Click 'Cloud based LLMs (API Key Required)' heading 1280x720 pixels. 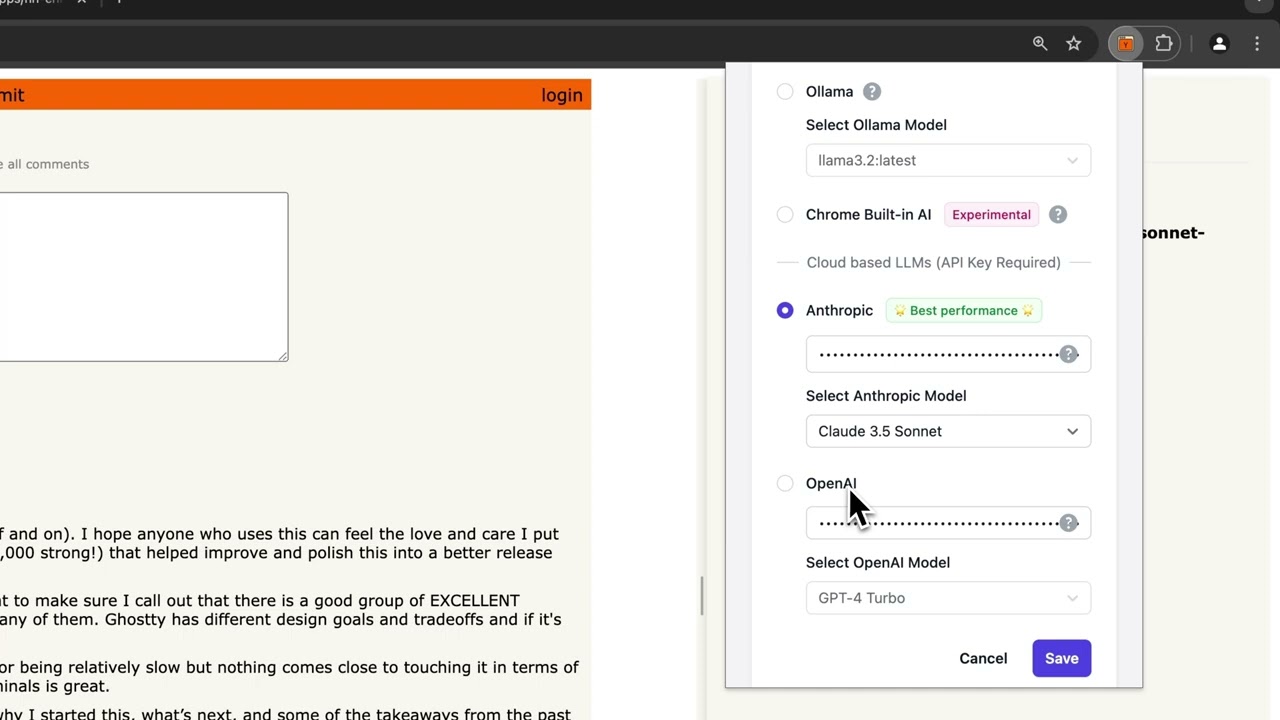934,262
